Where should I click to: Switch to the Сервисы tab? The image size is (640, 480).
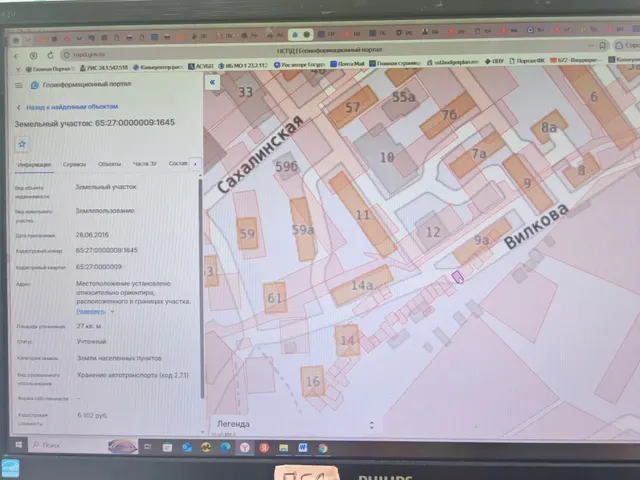74,164
